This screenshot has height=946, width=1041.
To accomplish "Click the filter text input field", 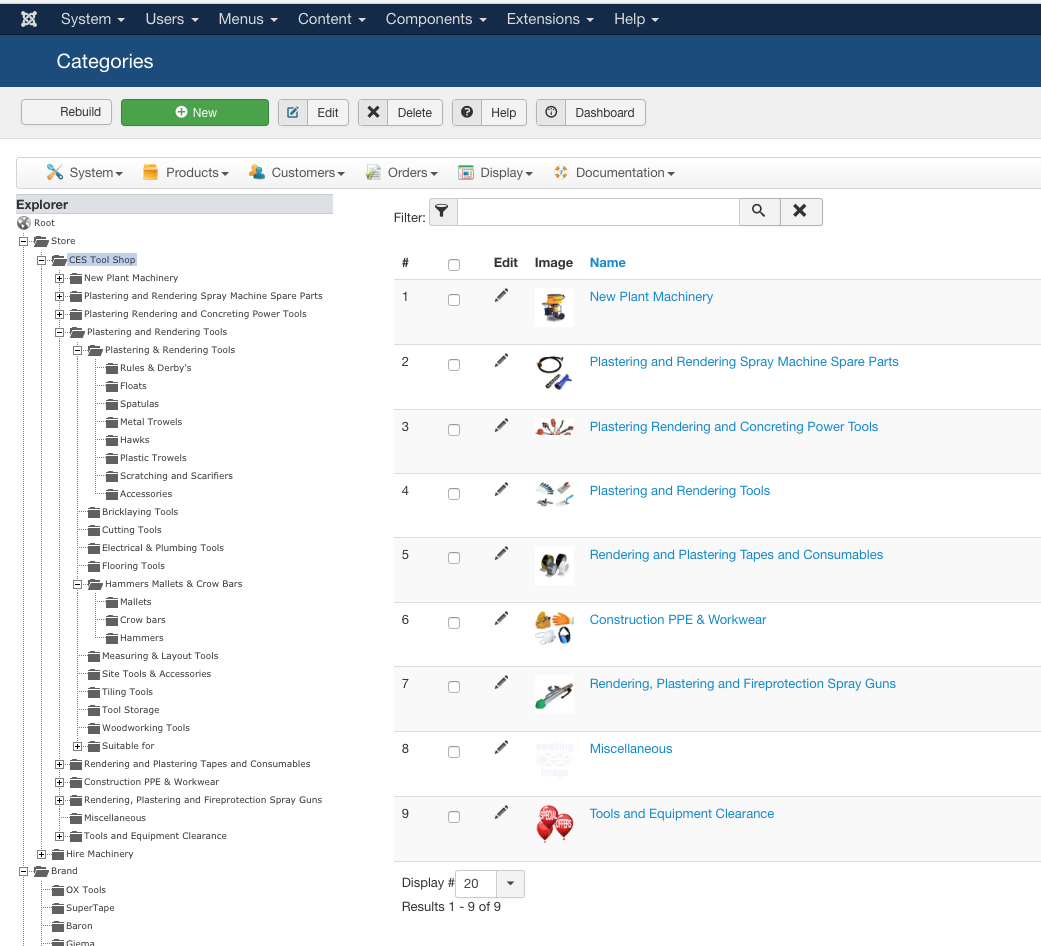I will pos(598,211).
